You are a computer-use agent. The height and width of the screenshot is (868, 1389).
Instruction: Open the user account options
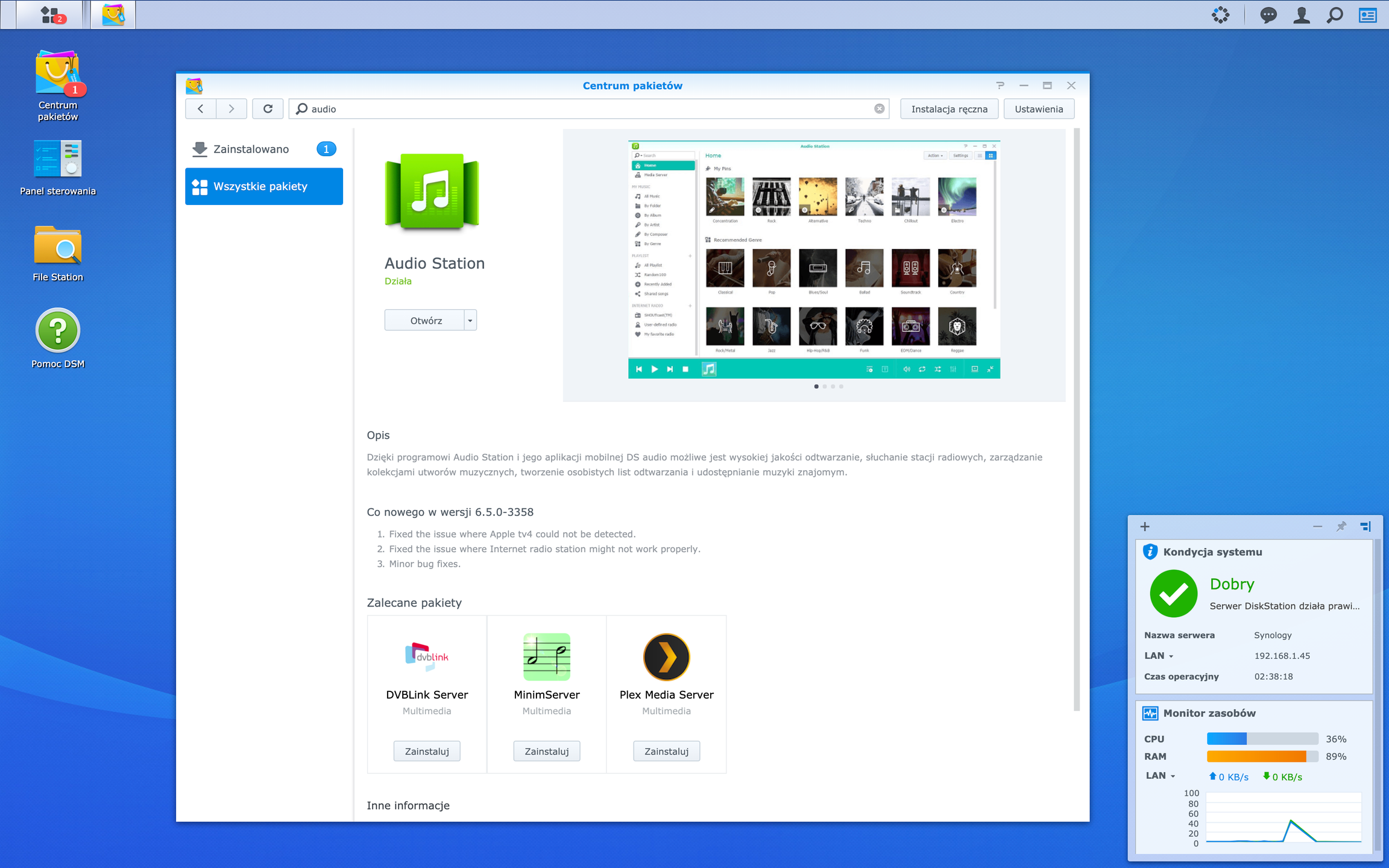(x=1302, y=14)
